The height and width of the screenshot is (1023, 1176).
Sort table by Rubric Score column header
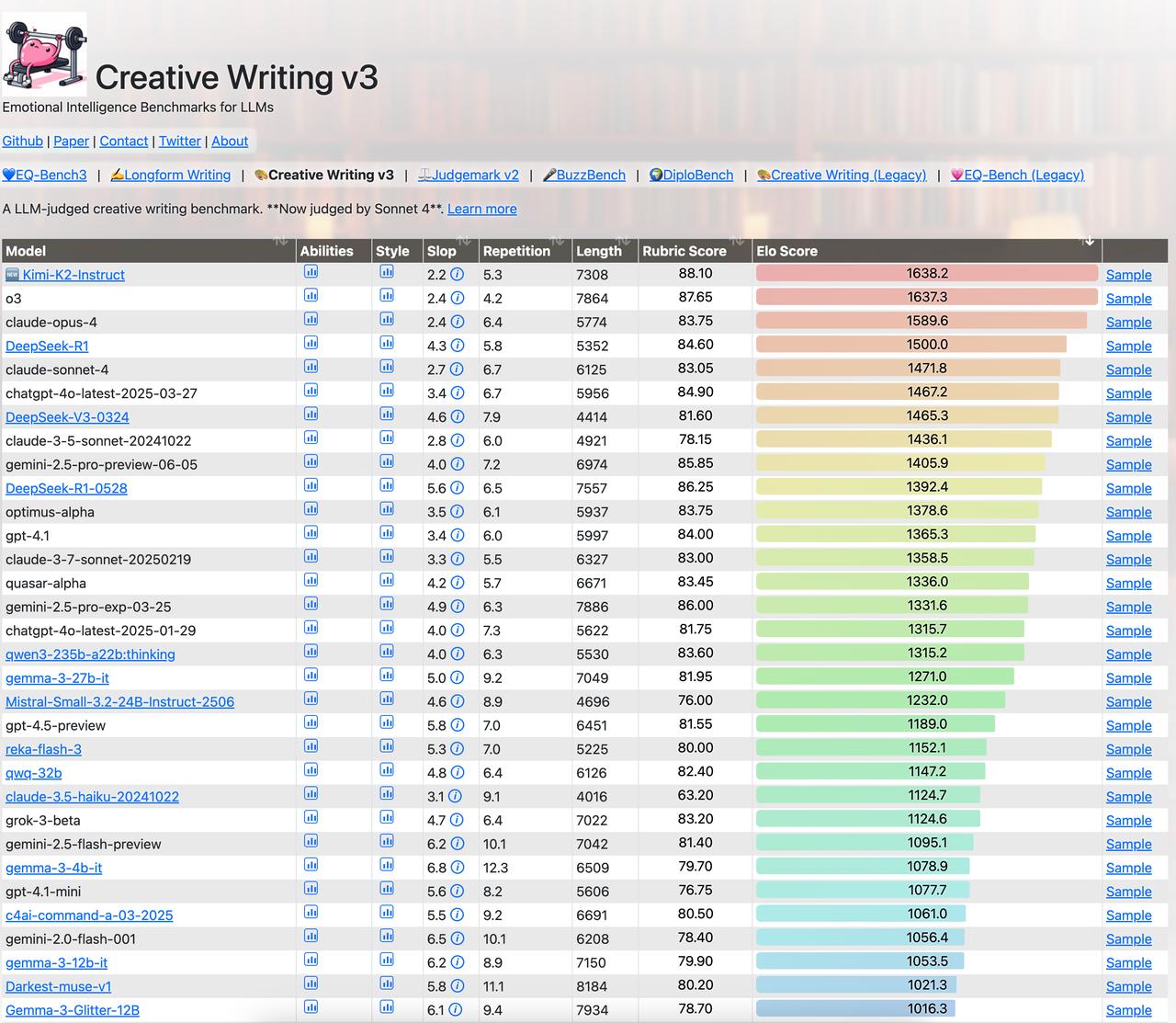click(695, 250)
